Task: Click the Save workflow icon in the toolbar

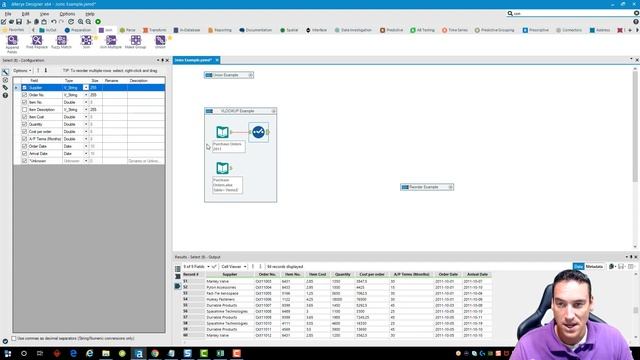Action: click(x=19, y=22)
